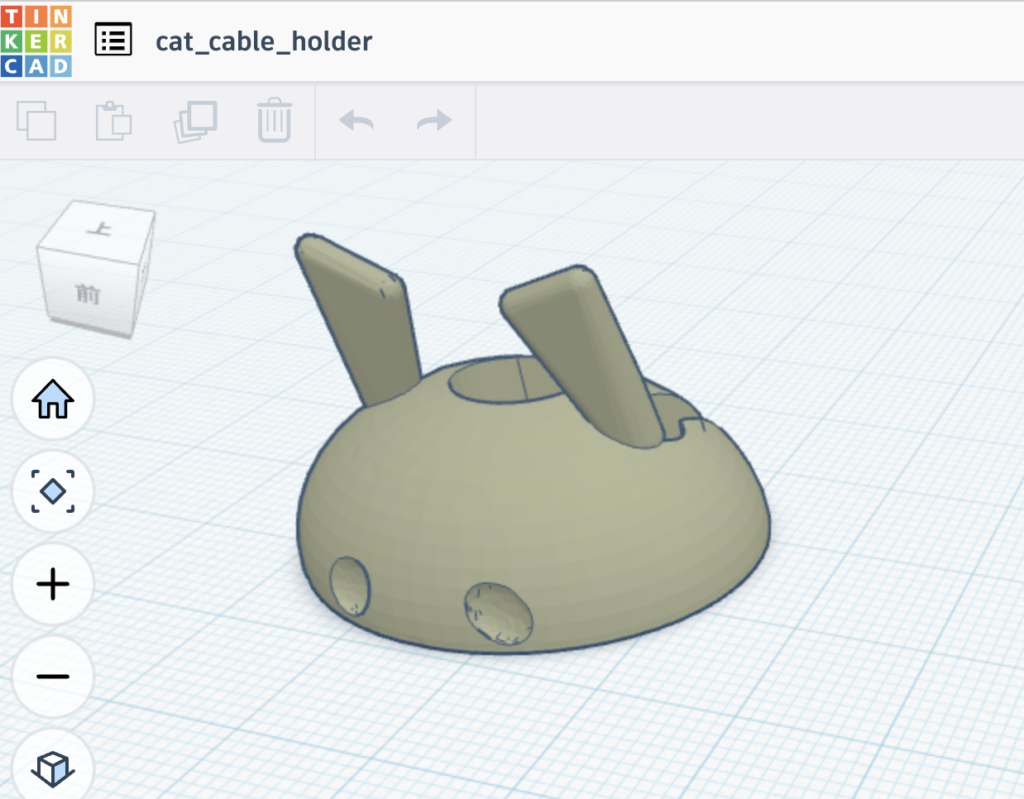Click the Tinkercad logo
Viewport: 1024px width, 799px height.
[36, 41]
